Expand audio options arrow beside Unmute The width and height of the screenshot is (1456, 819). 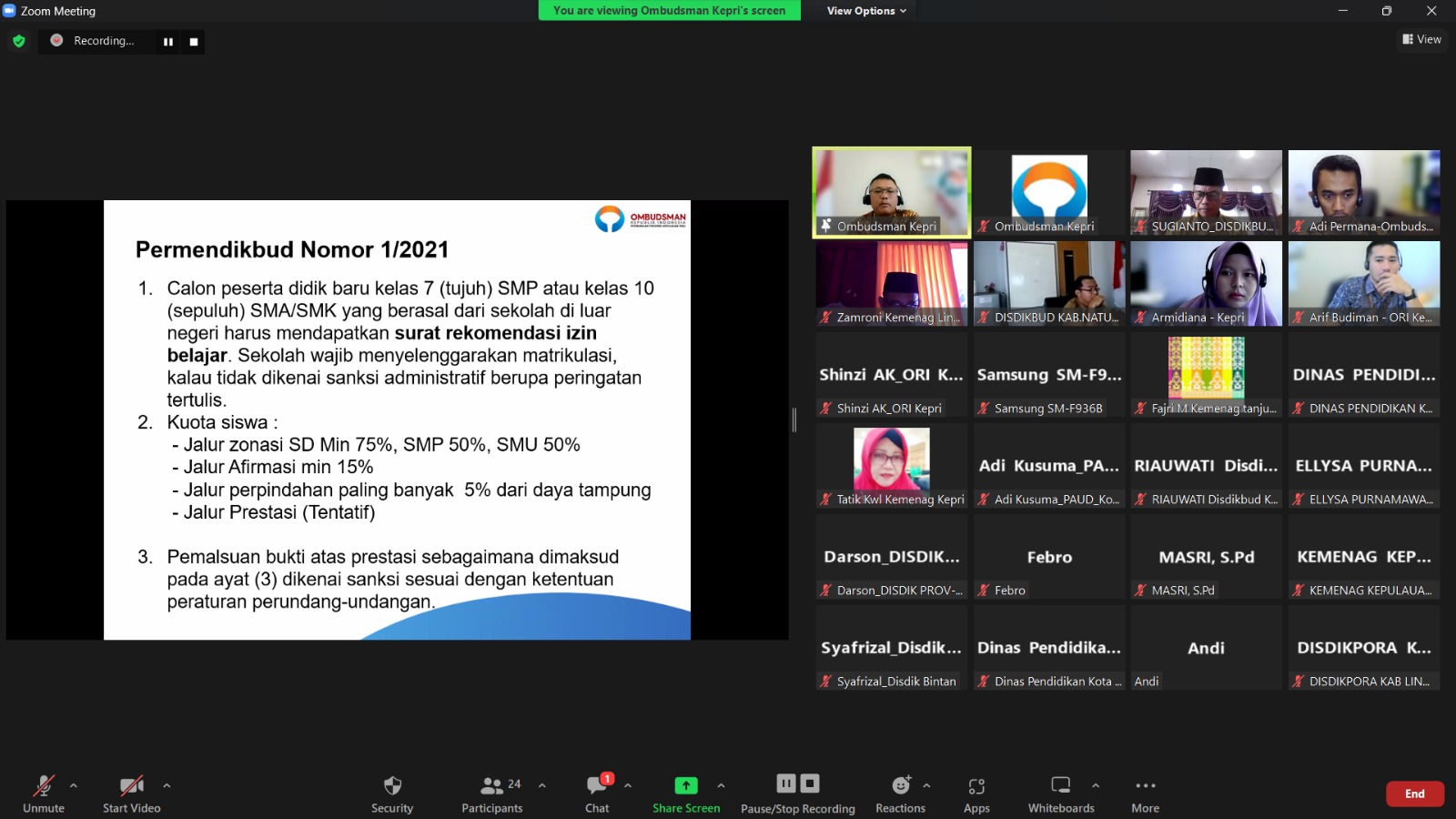point(74,785)
